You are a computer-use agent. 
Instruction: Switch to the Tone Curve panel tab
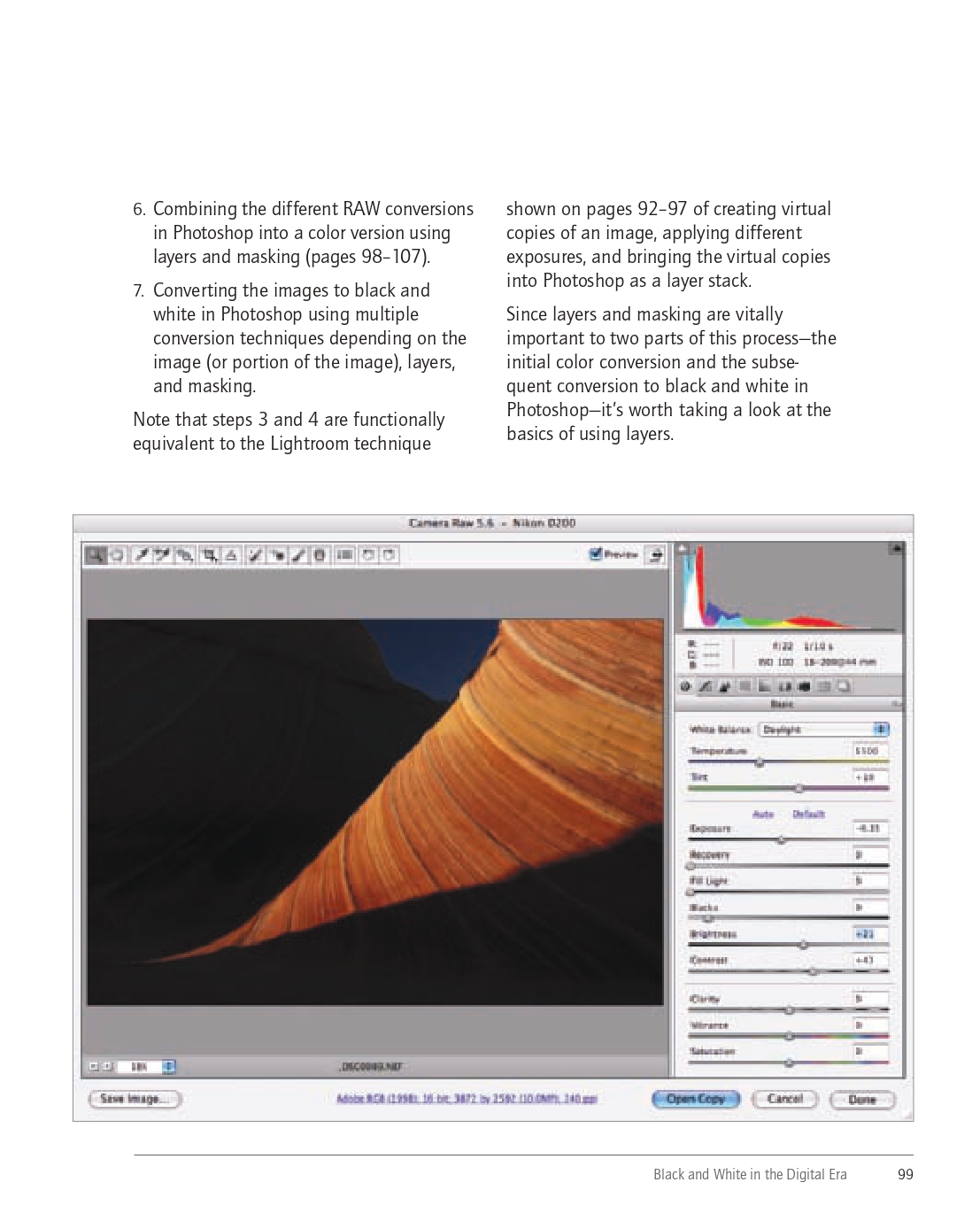click(x=706, y=686)
